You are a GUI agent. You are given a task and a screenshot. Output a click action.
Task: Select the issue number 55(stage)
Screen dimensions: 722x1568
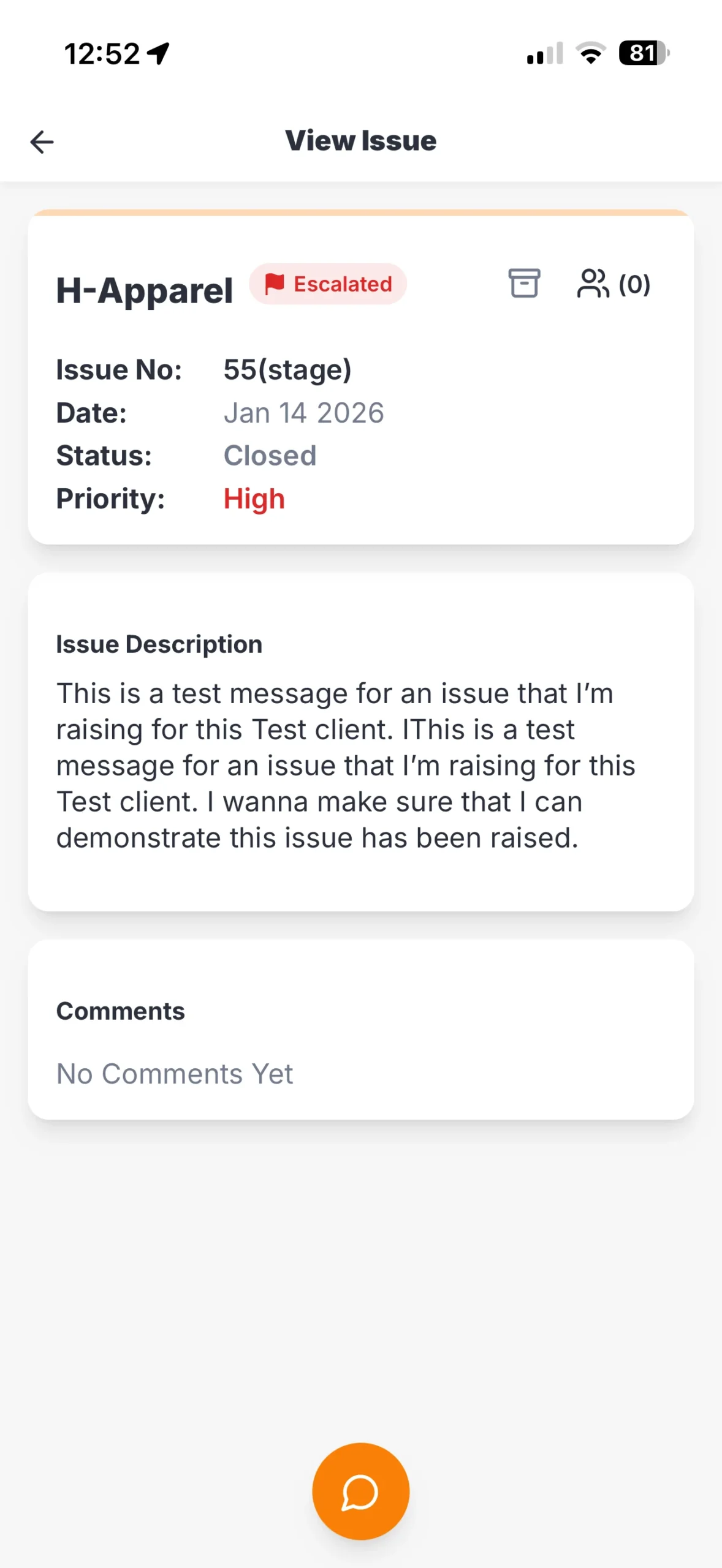(287, 369)
